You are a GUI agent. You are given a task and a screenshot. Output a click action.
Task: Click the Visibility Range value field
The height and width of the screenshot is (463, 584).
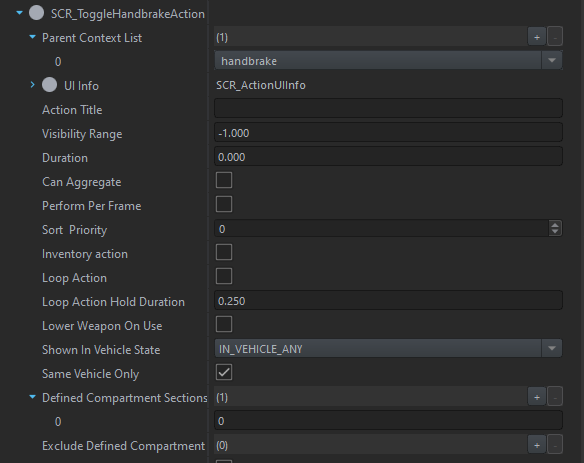coord(388,133)
